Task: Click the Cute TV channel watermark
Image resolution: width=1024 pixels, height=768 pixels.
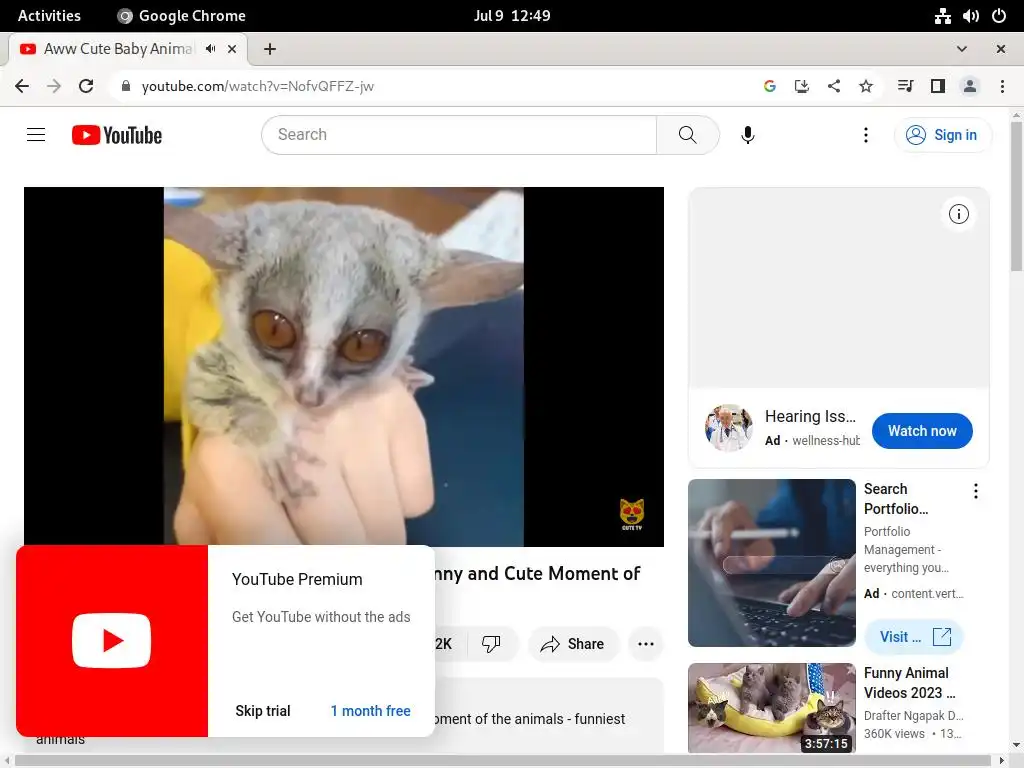Action: pyautogui.click(x=632, y=514)
